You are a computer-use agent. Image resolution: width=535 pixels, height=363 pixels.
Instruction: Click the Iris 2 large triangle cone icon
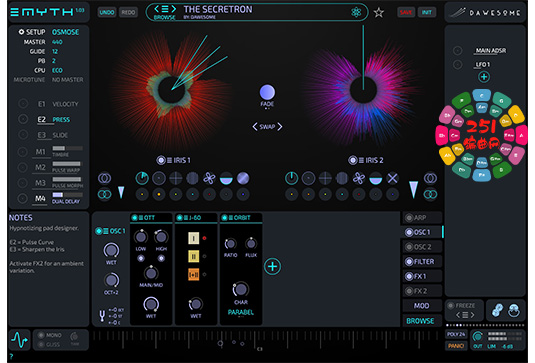tap(413, 190)
